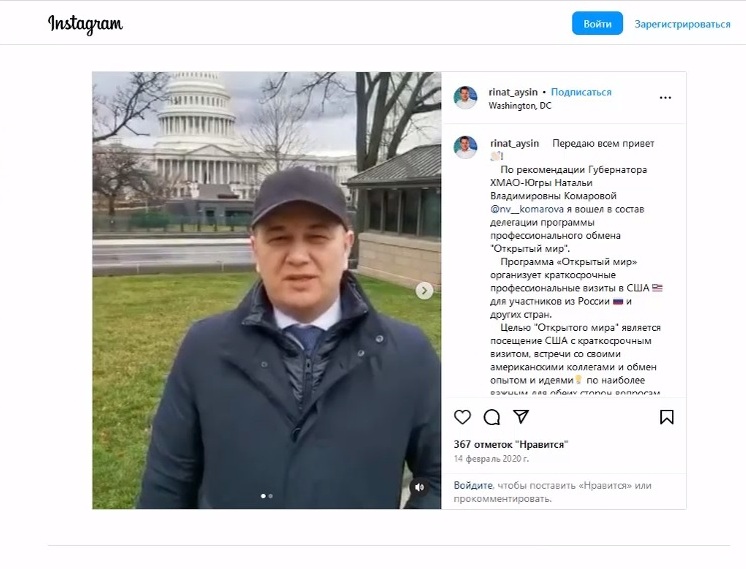Viewport: 746px width, 569px height.
Task: Click the Войдите link below the post
Action: tap(473, 486)
